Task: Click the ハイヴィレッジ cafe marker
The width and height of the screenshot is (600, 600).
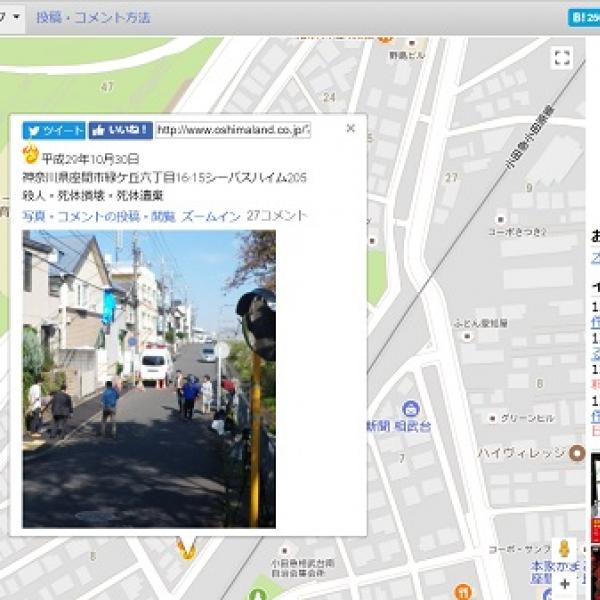Action: (577, 453)
